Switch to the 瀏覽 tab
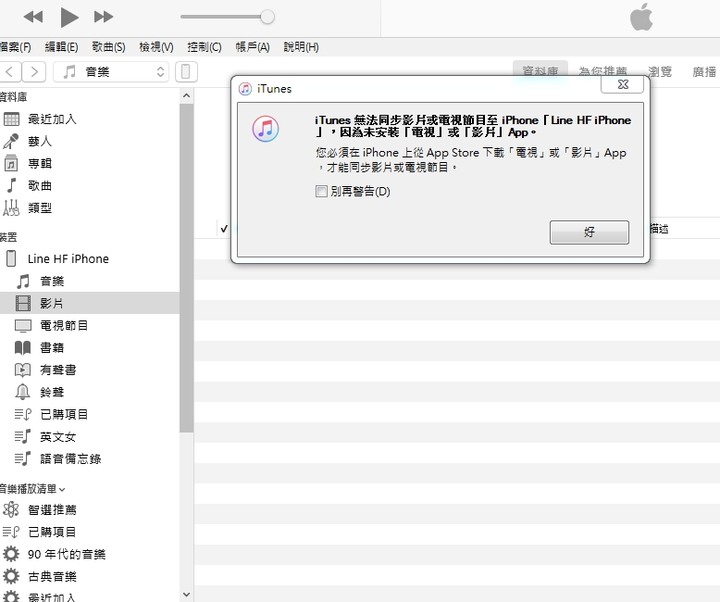This screenshot has width=720, height=602. tap(660, 72)
